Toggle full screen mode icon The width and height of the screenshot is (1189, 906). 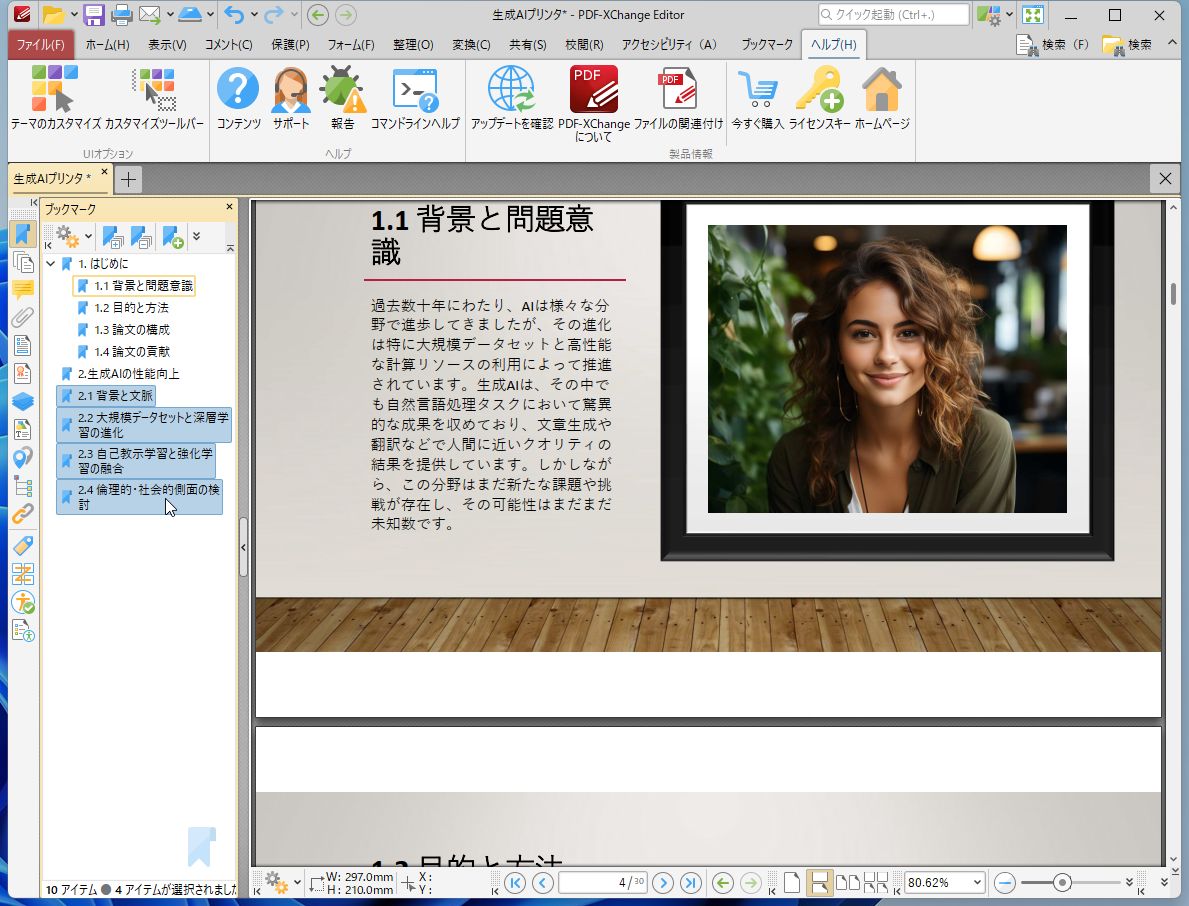1033,14
